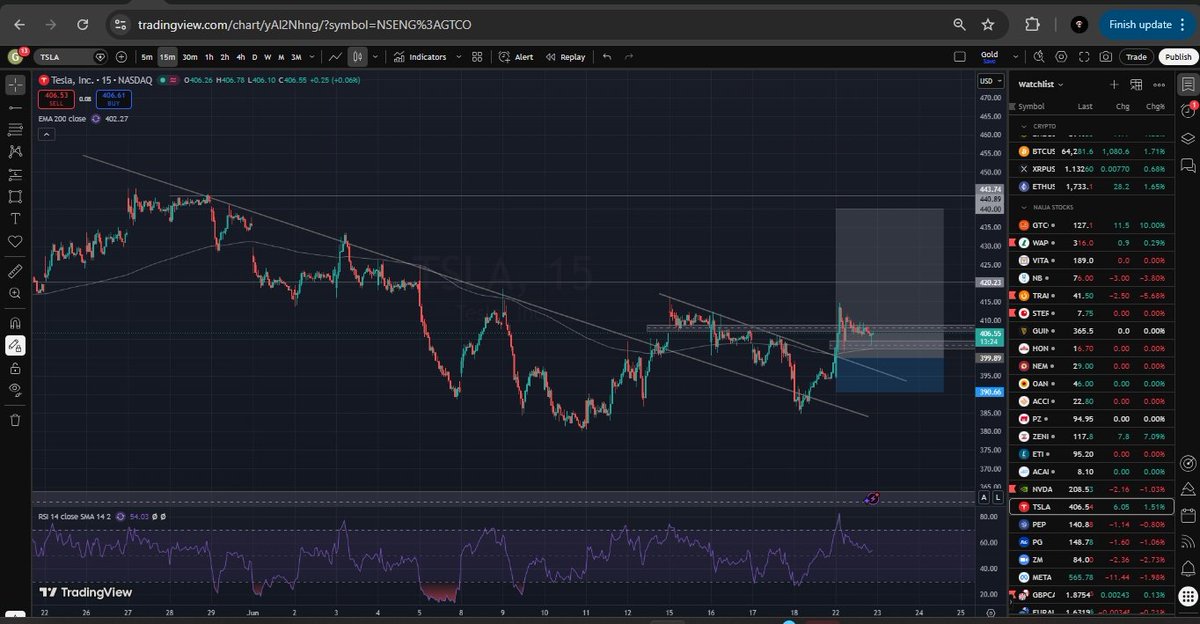Start bar Replay mode
The width and height of the screenshot is (1200, 624).
tap(565, 57)
